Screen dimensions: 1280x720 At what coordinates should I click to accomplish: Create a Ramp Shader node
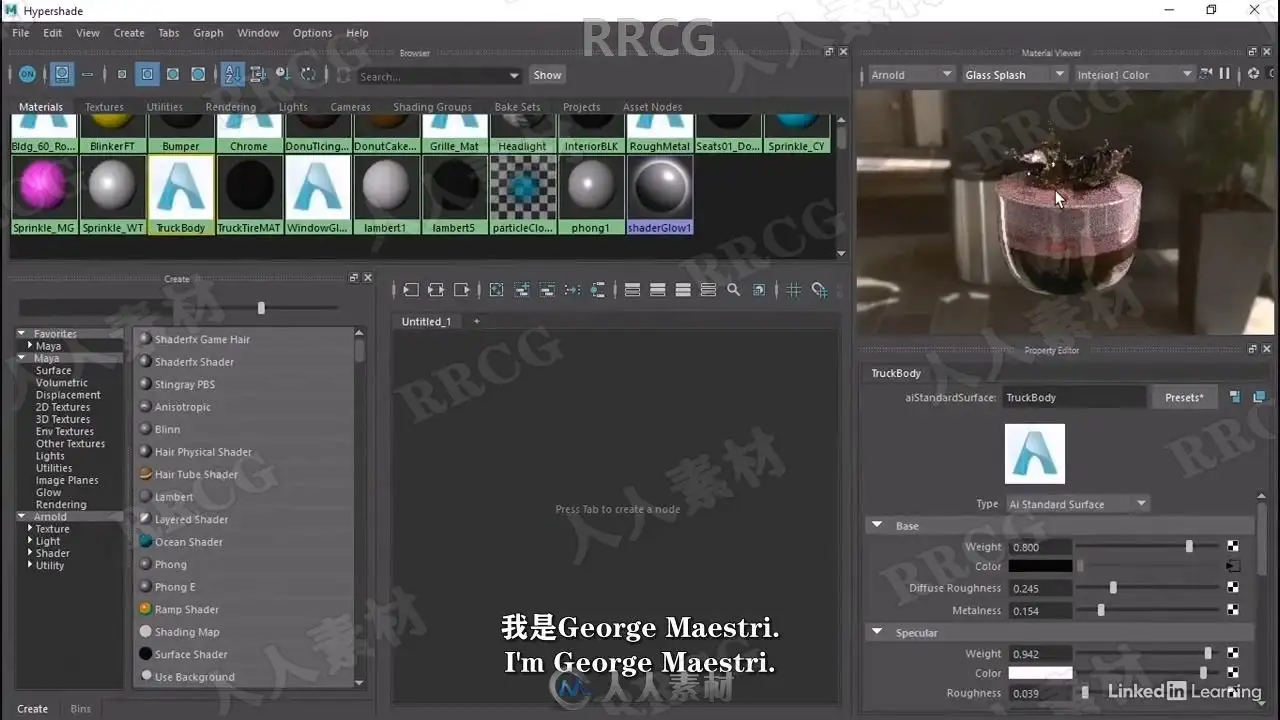point(186,609)
